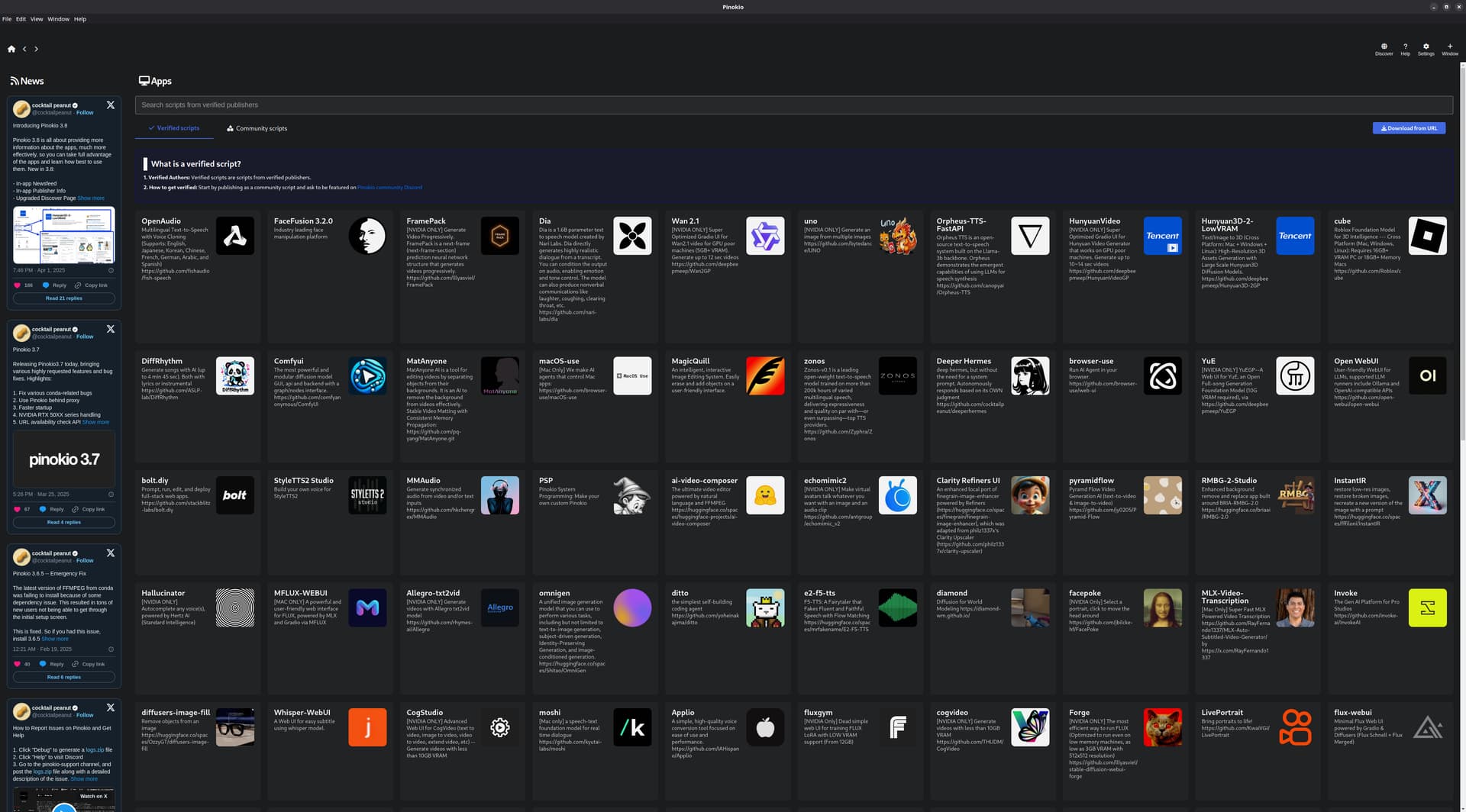Open Settings gear
Image resolution: width=1466 pixels, height=812 pixels.
(1426, 49)
